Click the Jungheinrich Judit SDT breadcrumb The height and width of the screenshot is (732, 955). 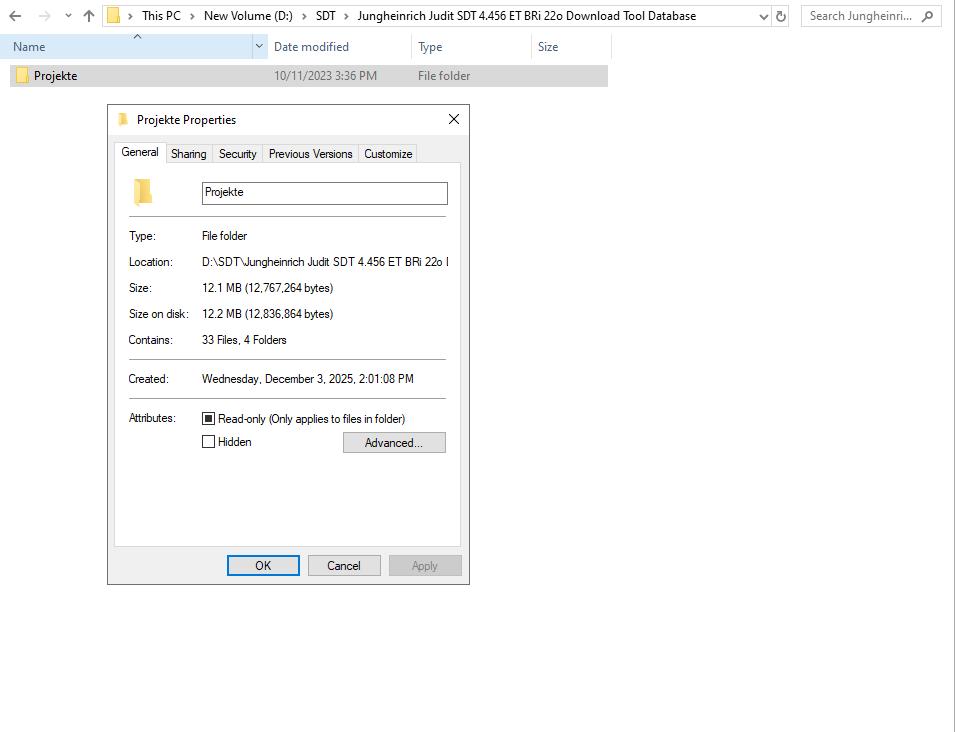(x=526, y=16)
